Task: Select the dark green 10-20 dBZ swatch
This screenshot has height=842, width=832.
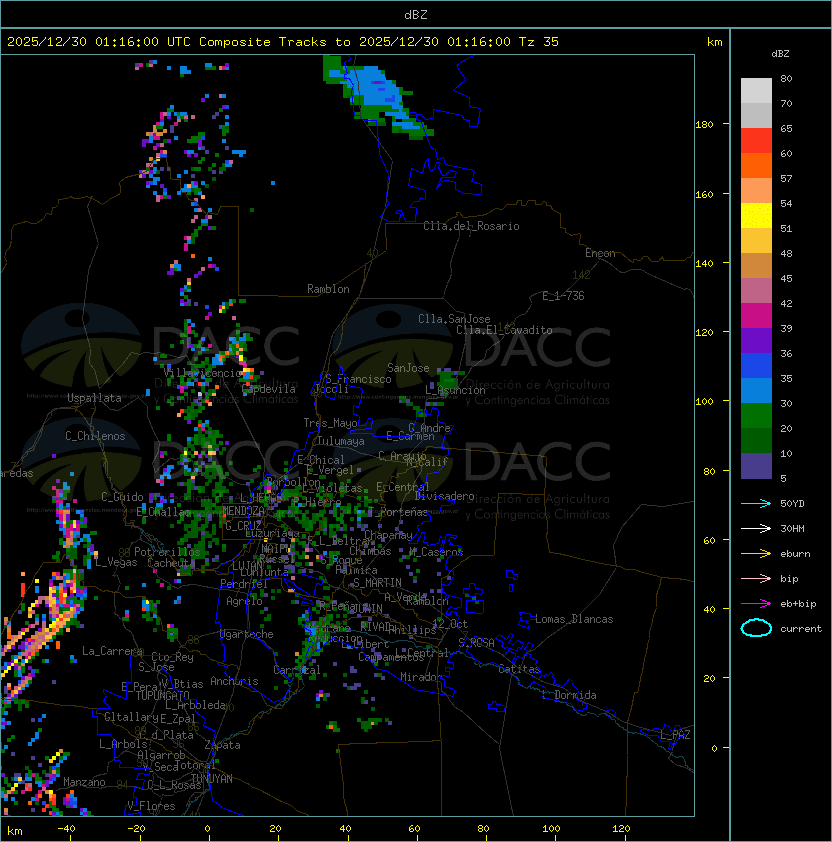Action: click(756, 440)
